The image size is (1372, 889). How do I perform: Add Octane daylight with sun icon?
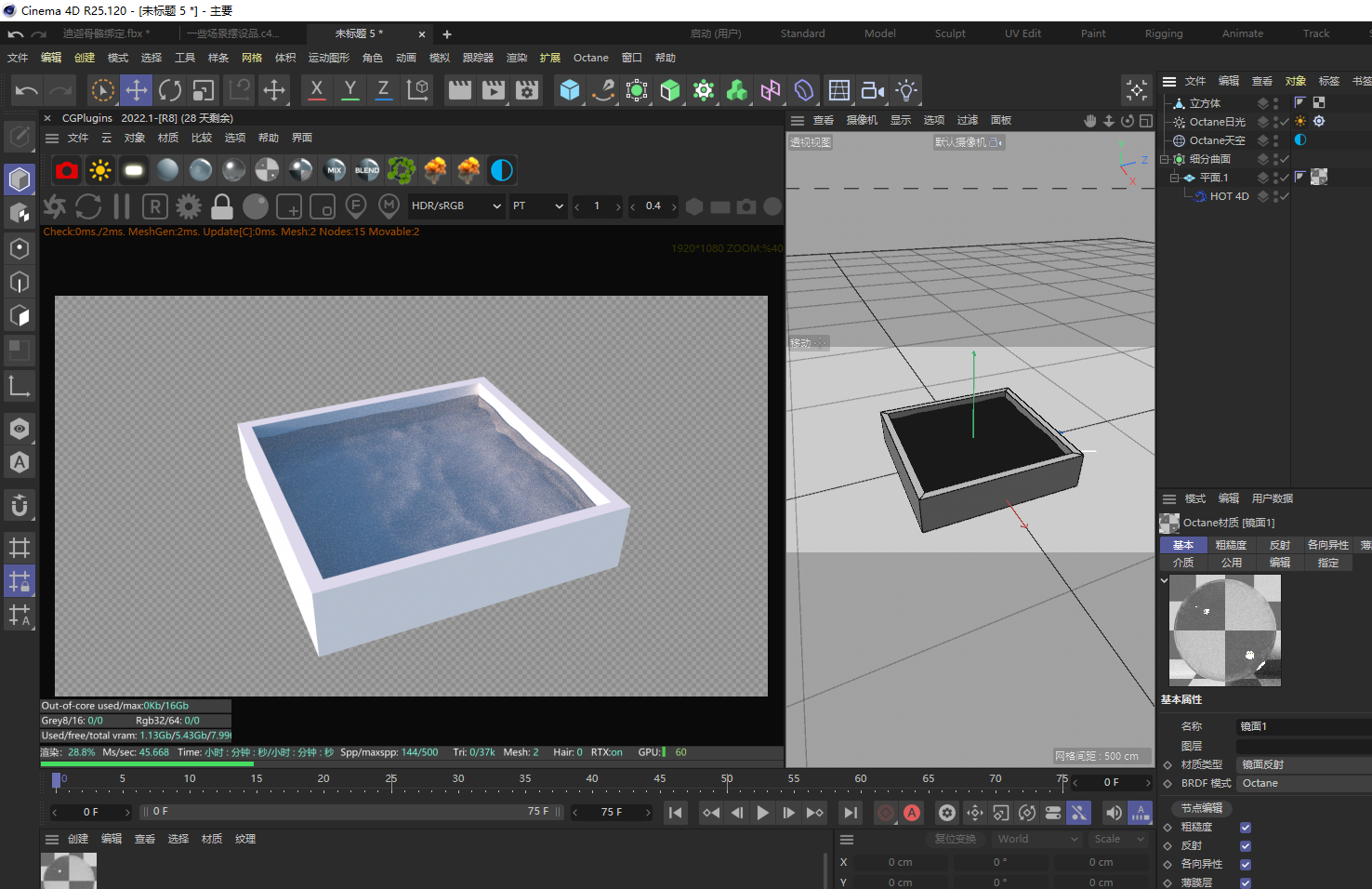(100, 170)
